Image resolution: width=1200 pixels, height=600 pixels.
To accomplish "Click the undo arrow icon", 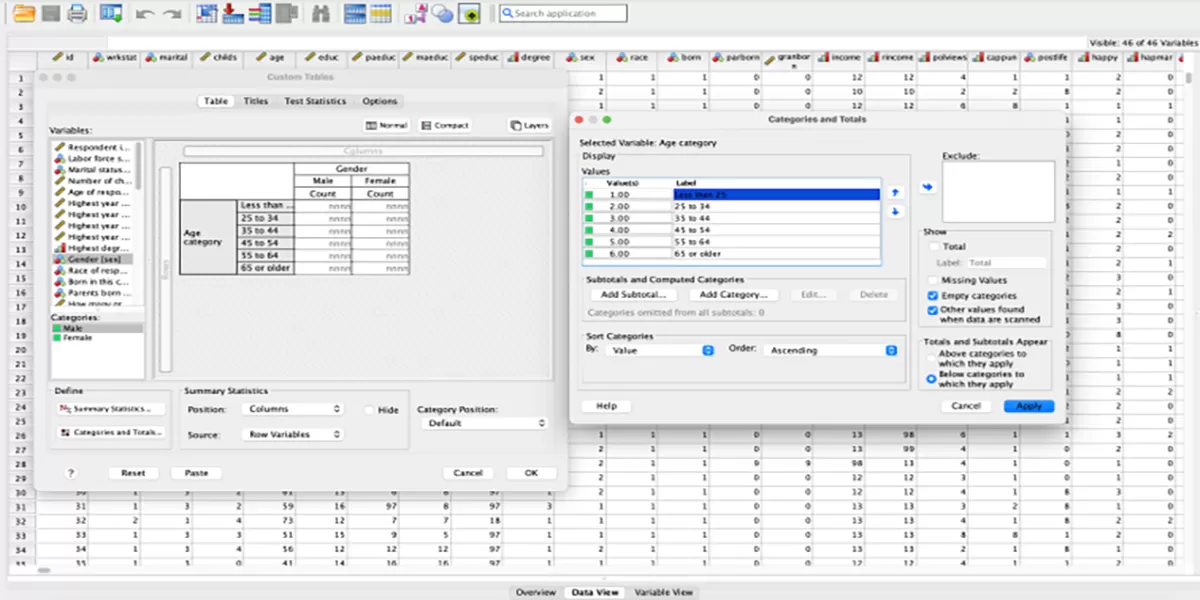I will click(144, 14).
